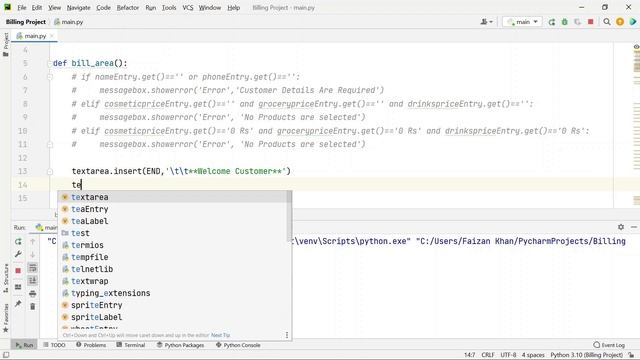Rerun program in Run panel
640x360 pixels.
point(18,242)
